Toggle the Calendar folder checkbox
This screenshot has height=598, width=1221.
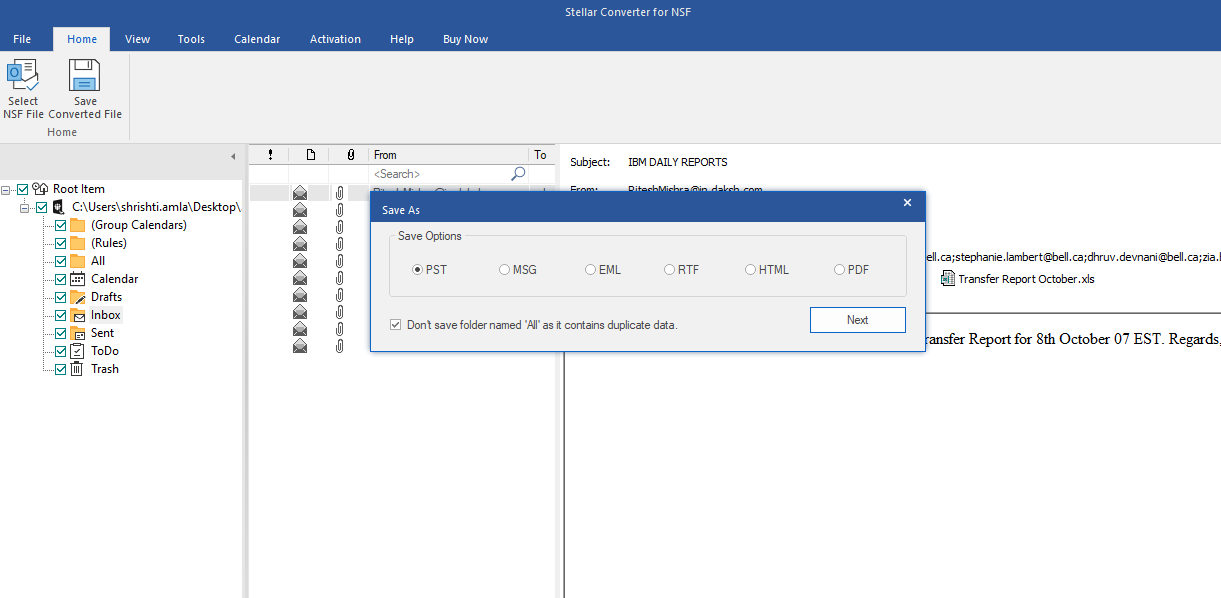(60, 279)
